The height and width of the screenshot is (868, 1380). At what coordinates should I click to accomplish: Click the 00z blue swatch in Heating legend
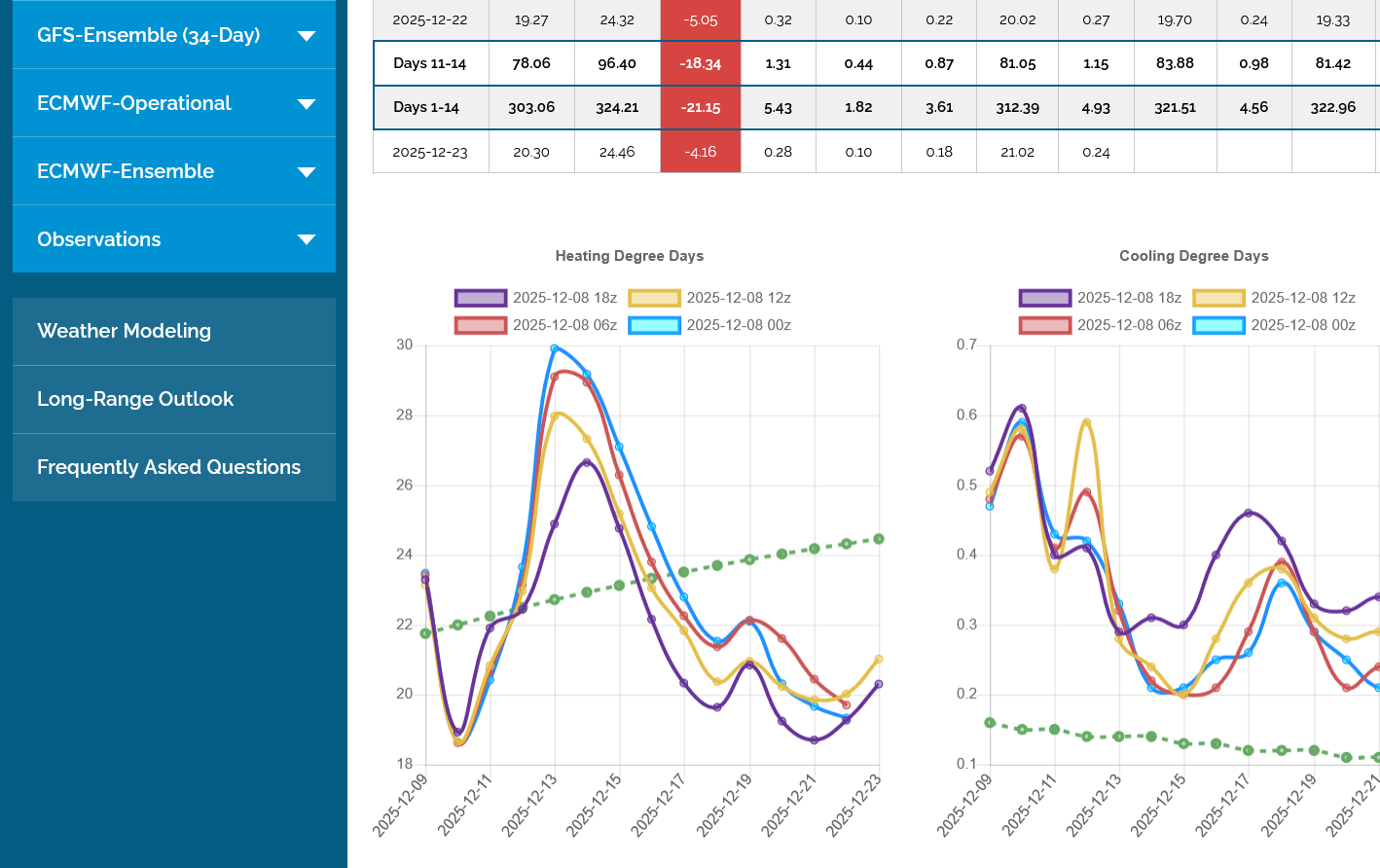click(x=654, y=325)
